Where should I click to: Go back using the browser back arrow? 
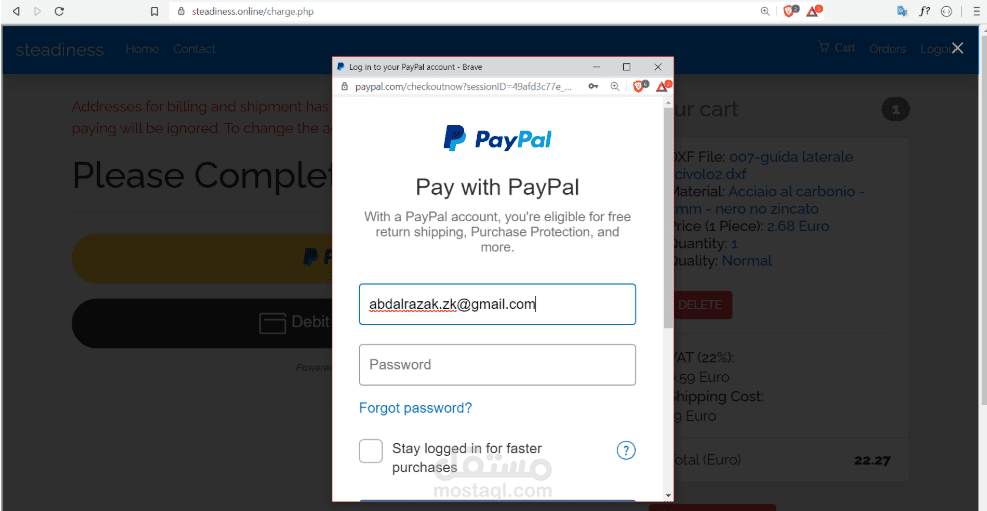[x=16, y=11]
